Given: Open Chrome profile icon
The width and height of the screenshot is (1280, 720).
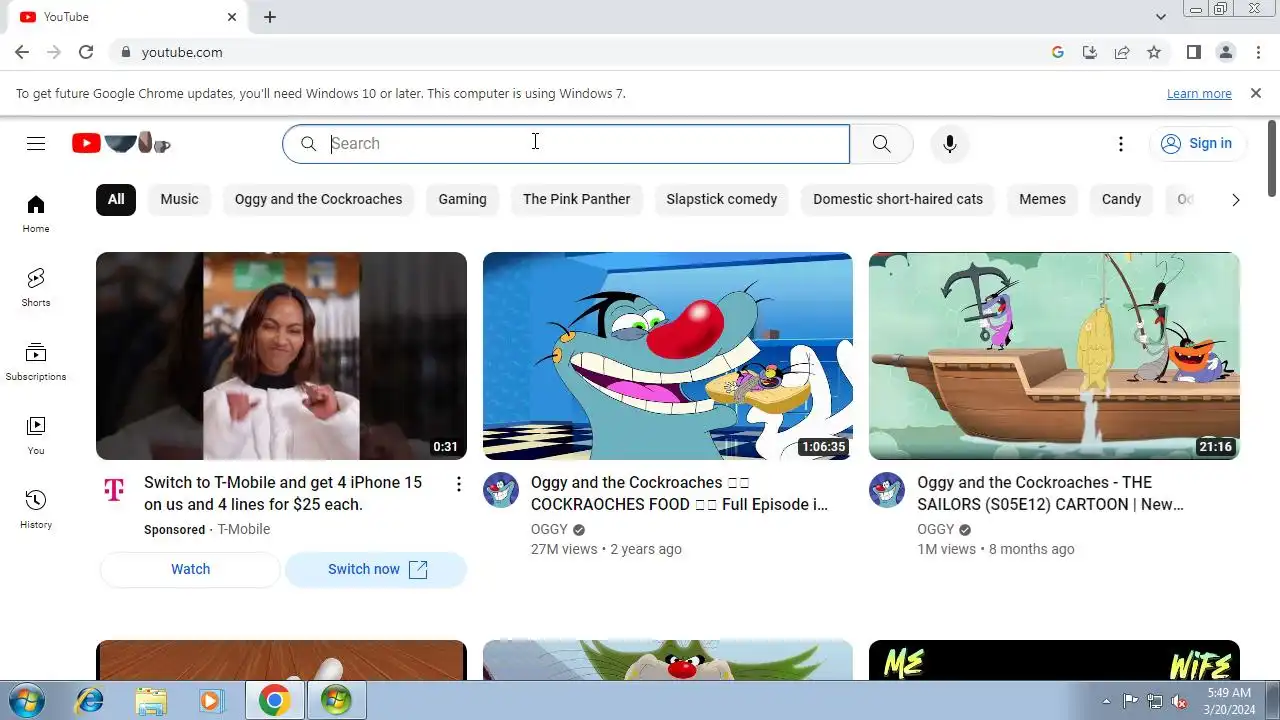Looking at the screenshot, I should tap(1225, 52).
